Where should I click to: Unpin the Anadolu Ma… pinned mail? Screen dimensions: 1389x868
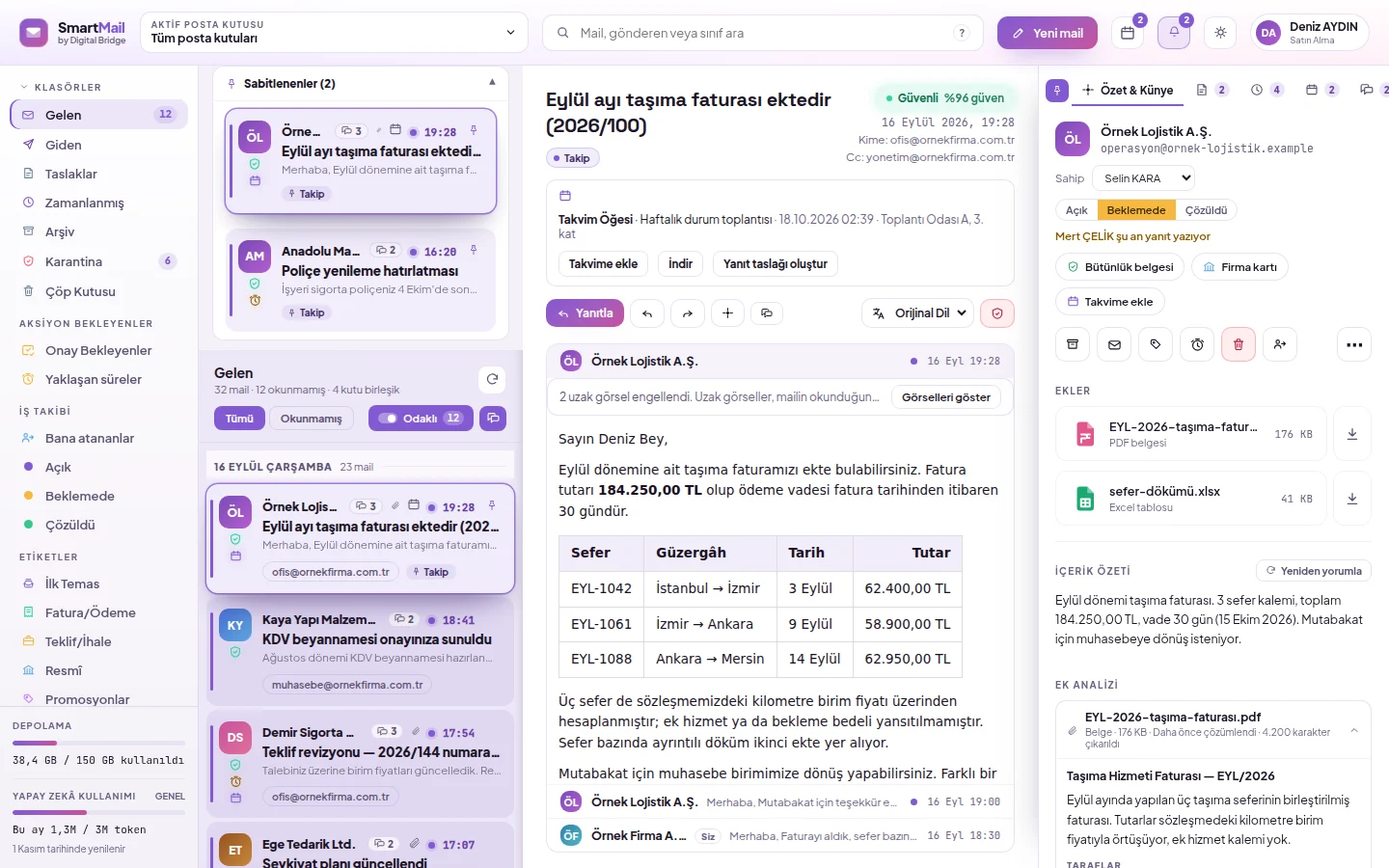coord(474,250)
